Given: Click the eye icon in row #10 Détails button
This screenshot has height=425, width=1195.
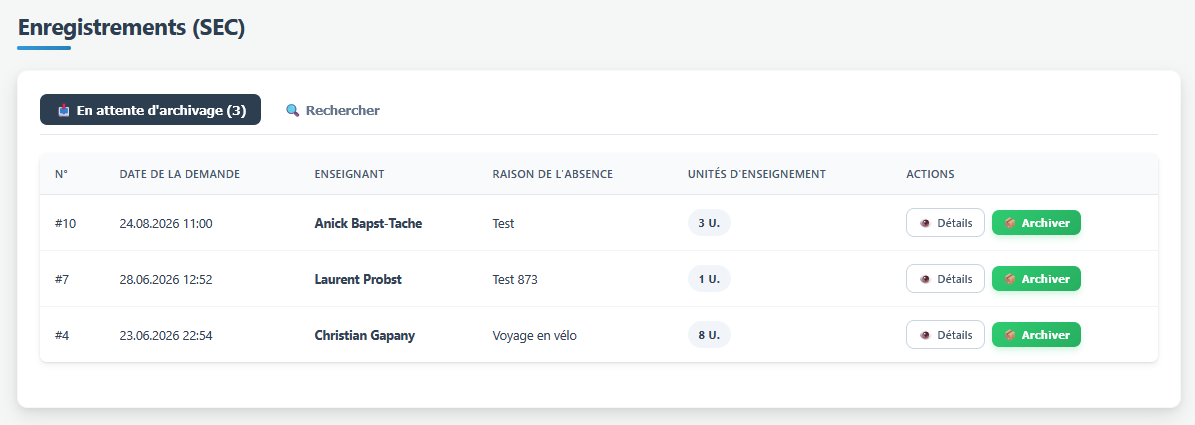Looking at the screenshot, I should 925,223.
